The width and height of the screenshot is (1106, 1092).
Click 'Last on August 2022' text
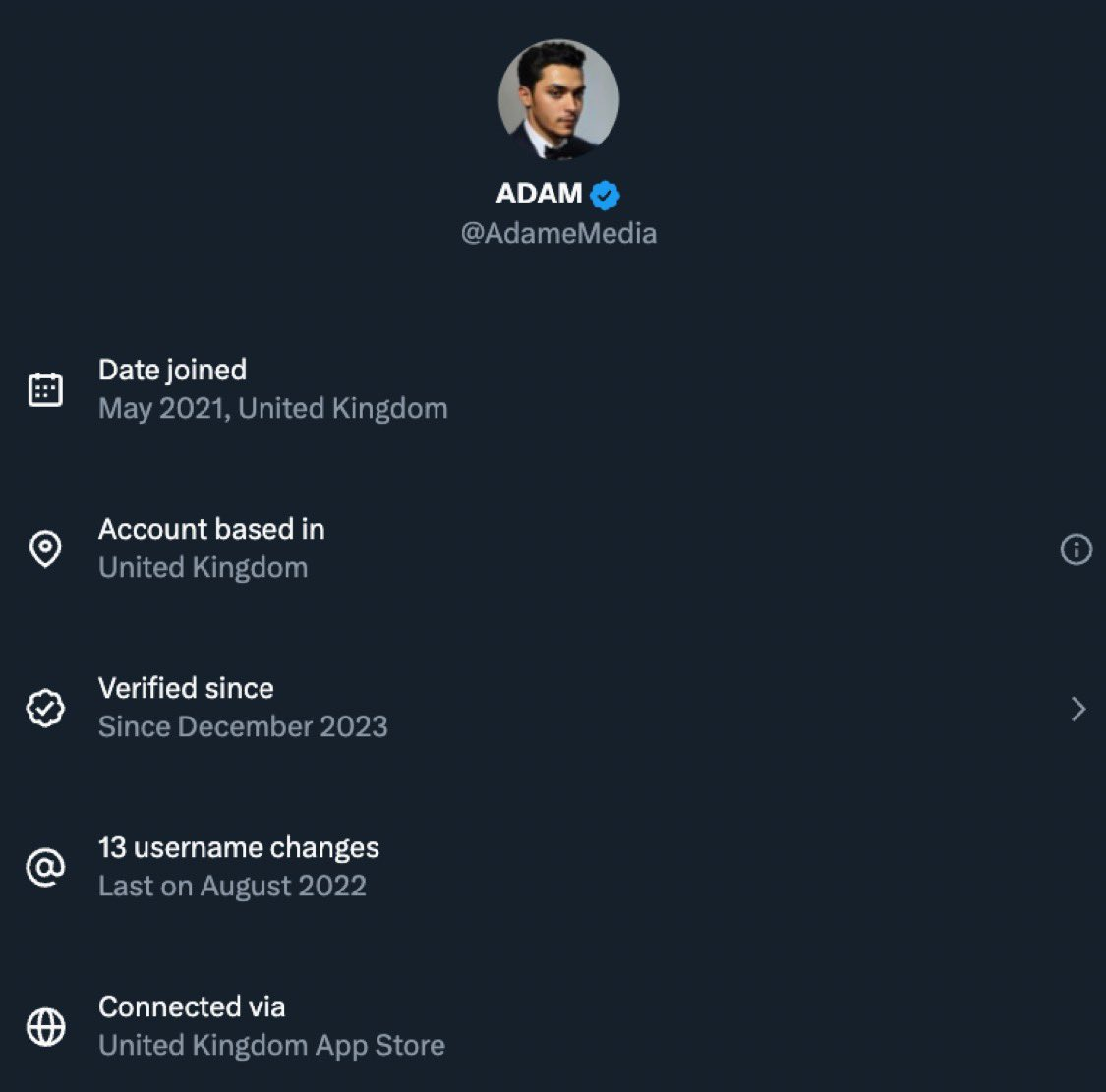232,886
